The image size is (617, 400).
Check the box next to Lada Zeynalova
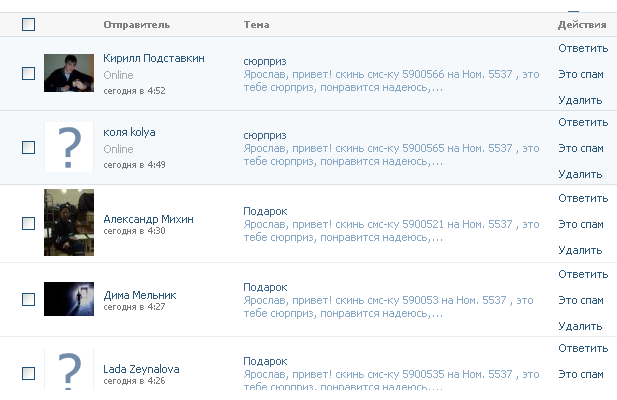28,373
